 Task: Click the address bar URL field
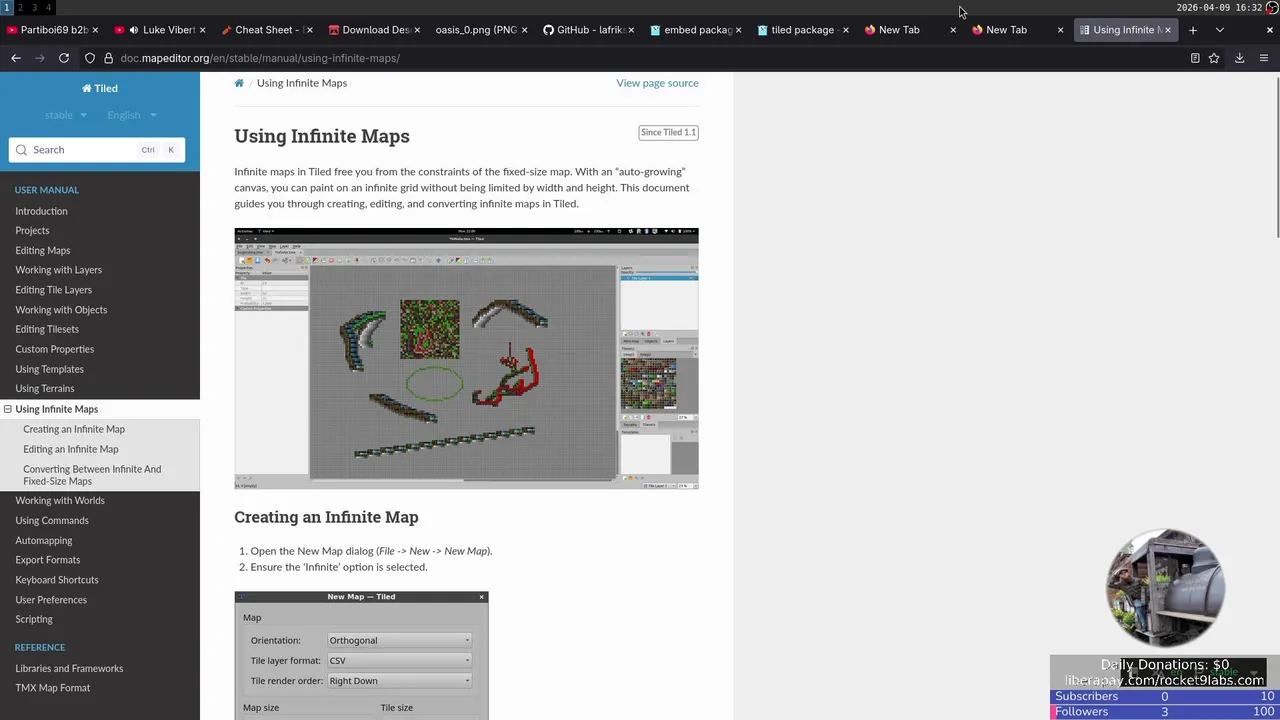(x=640, y=58)
